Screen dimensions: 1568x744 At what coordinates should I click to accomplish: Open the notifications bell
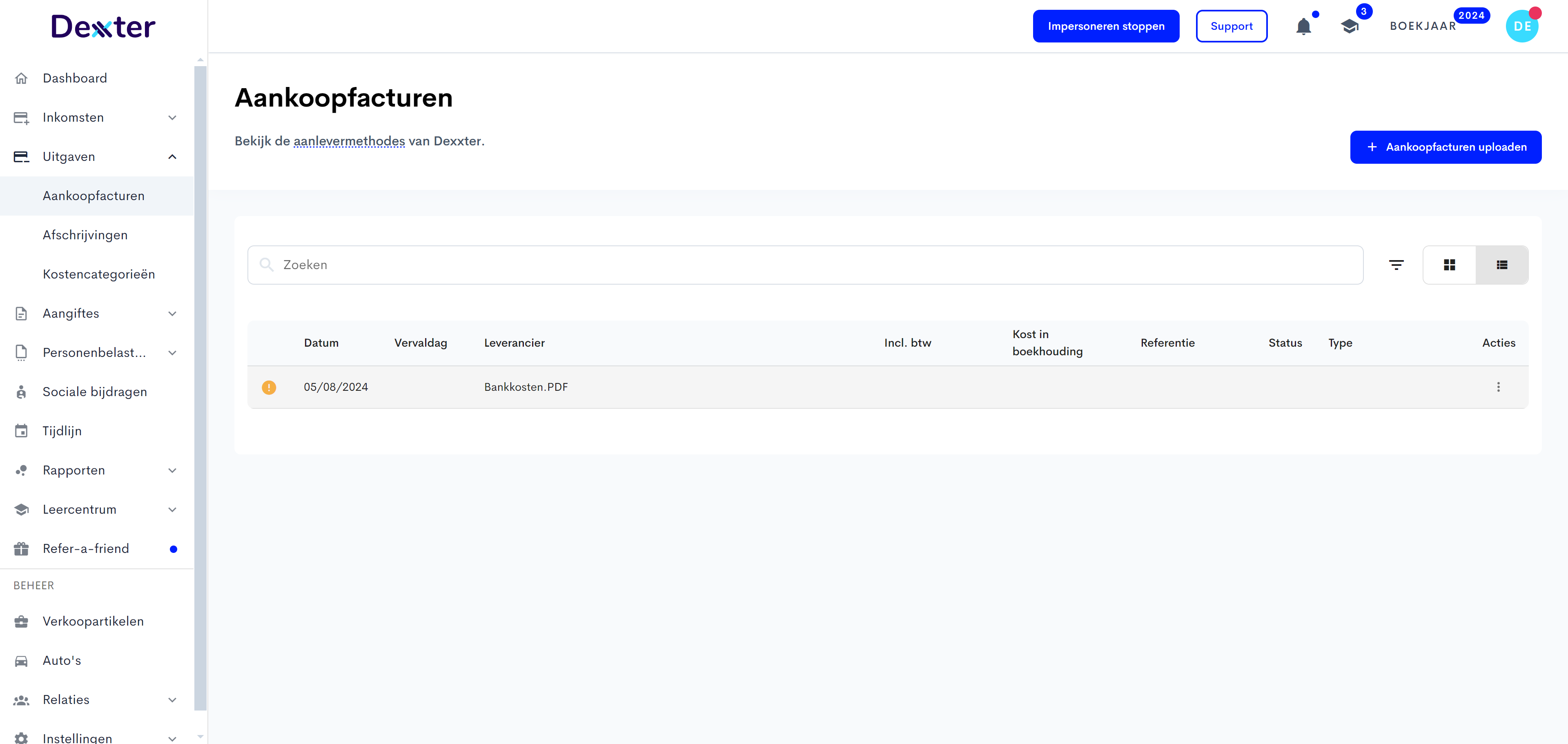tap(1303, 26)
